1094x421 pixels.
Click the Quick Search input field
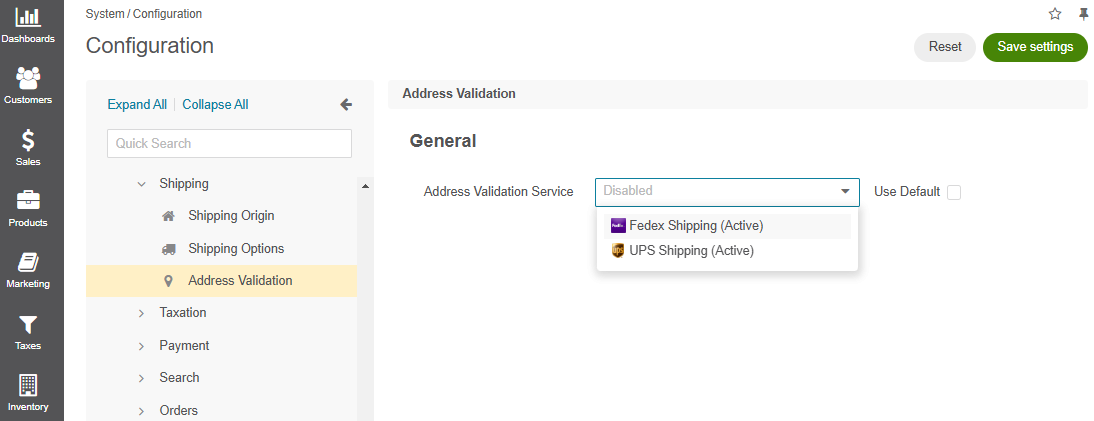[x=230, y=143]
